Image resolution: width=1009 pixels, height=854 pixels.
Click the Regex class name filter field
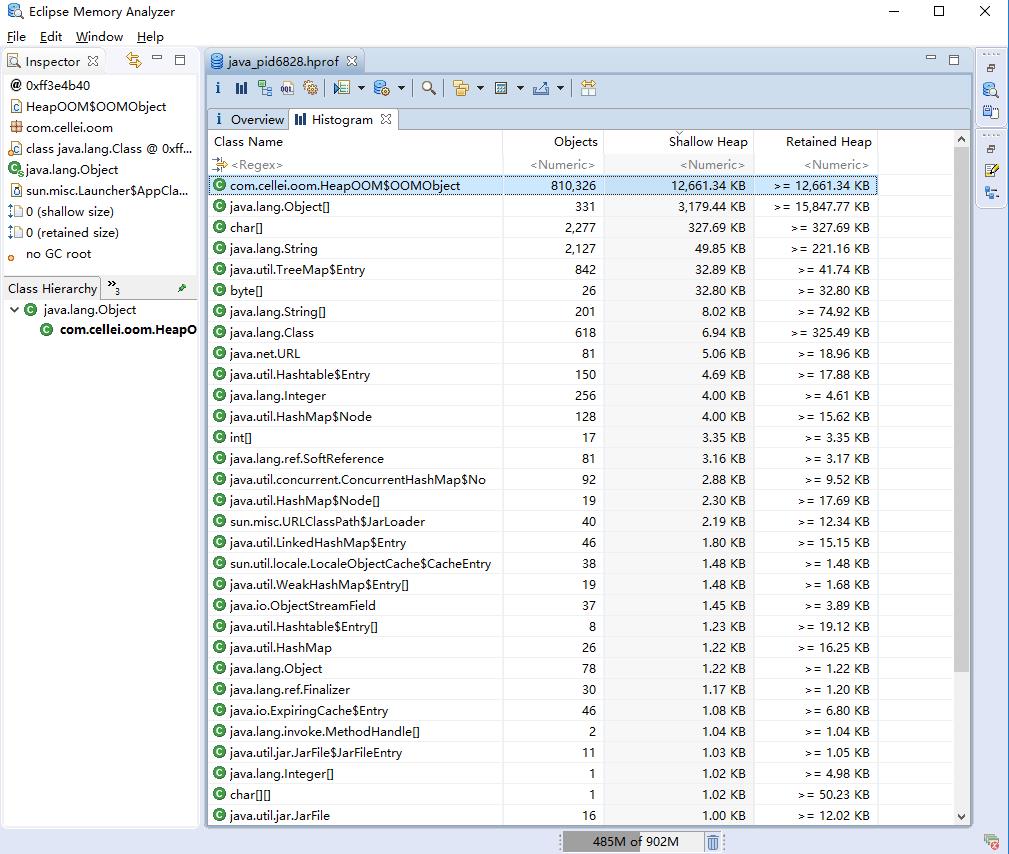click(357, 165)
